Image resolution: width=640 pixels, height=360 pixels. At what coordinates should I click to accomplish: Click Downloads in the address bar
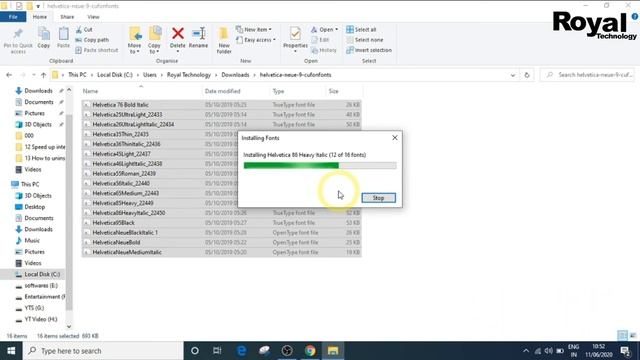pyautogui.click(x=235, y=75)
